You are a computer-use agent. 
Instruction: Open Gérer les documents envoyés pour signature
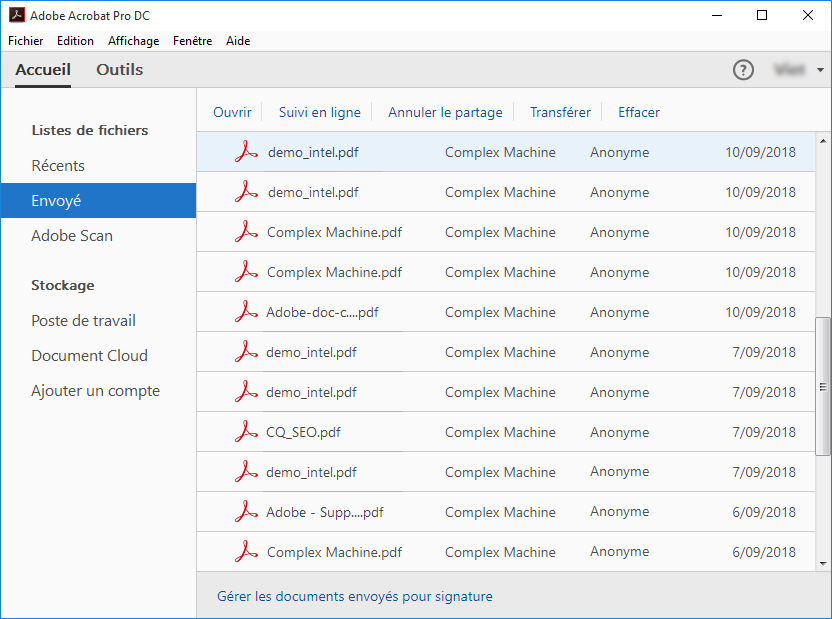tap(355, 596)
